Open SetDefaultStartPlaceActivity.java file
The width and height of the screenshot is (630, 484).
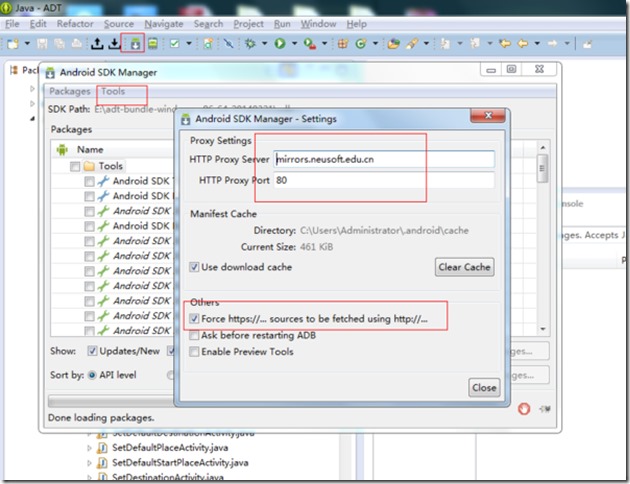pos(180,463)
